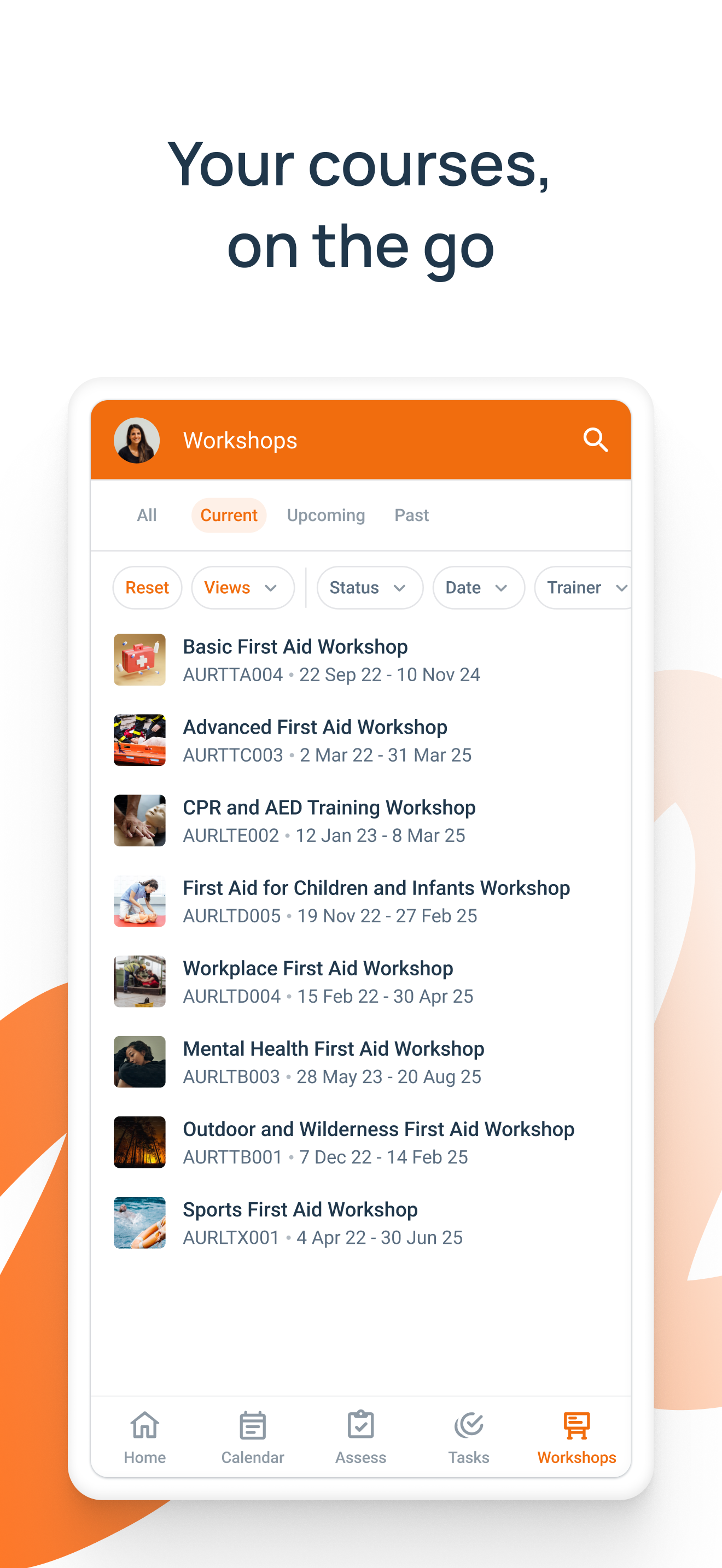Switch to the All tab
The image size is (722, 1568).
pyautogui.click(x=147, y=515)
